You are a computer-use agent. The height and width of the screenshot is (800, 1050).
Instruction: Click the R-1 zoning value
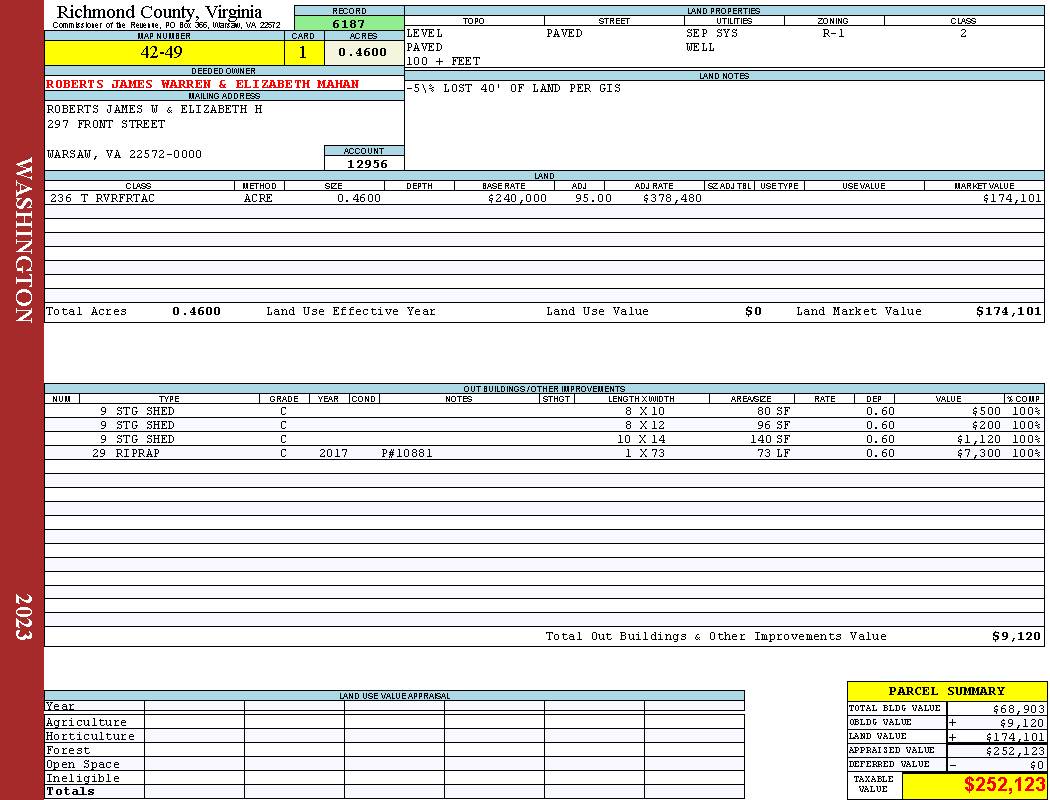point(834,33)
